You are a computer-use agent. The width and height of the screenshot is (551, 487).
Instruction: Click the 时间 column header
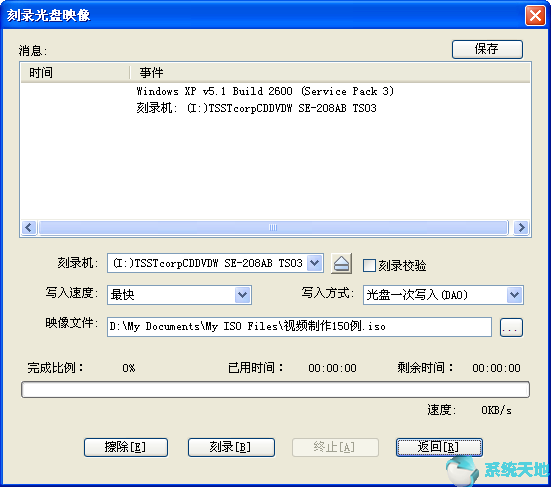[75, 73]
